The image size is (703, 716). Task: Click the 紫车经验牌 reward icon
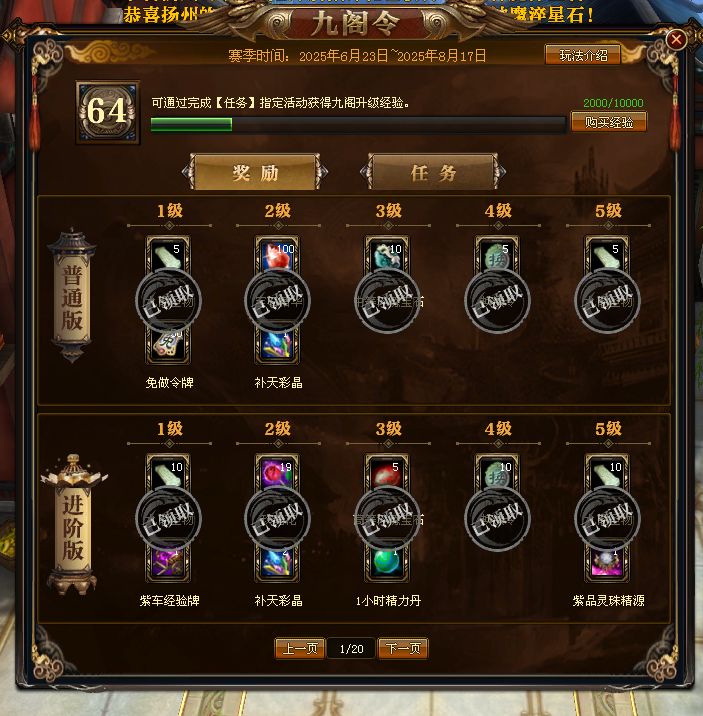tap(168, 563)
